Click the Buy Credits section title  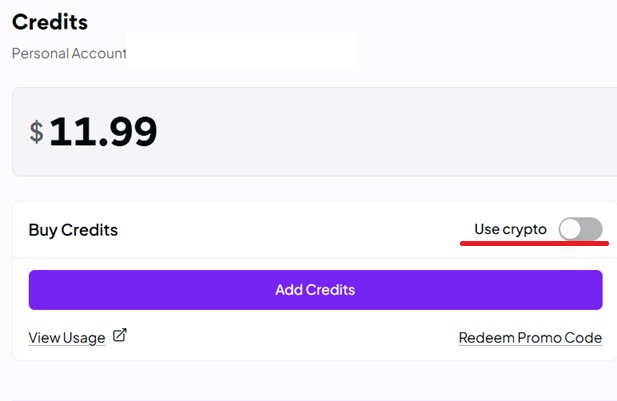[x=73, y=230]
